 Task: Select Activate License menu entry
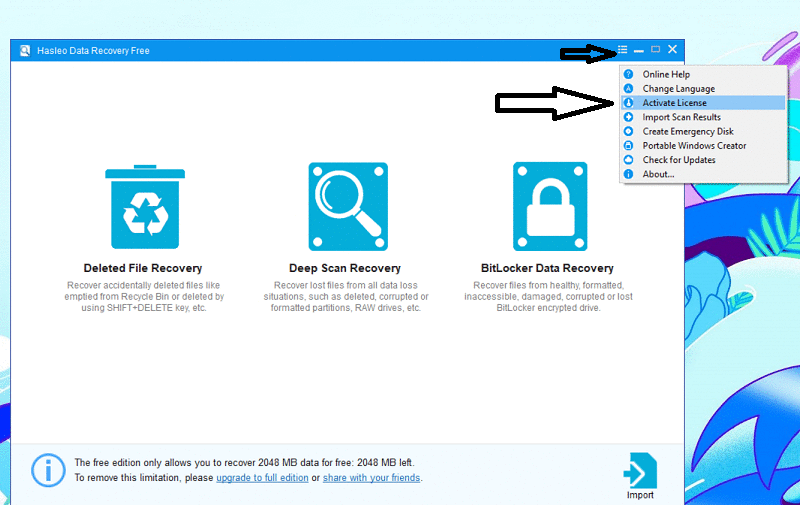(674, 103)
